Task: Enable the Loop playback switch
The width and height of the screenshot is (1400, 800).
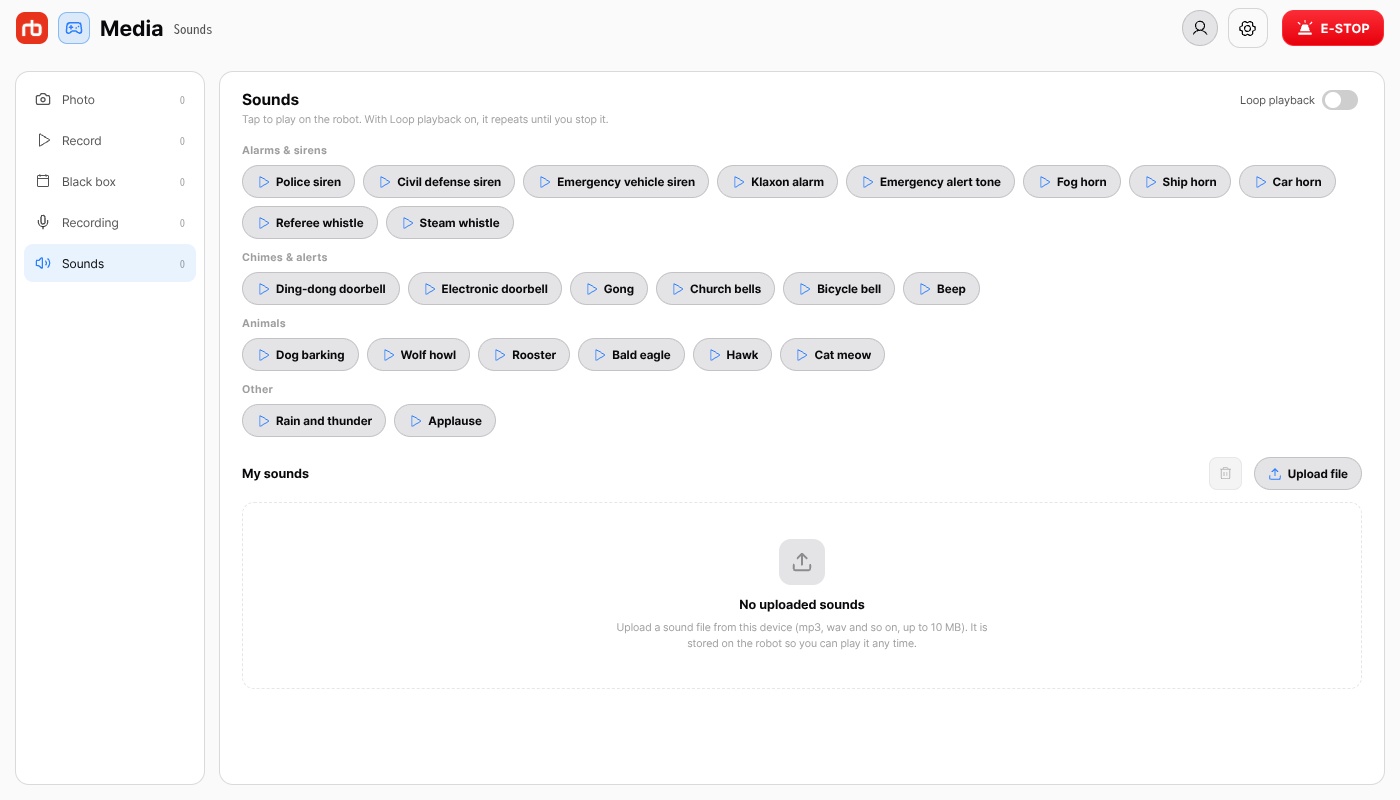Action: [1340, 100]
